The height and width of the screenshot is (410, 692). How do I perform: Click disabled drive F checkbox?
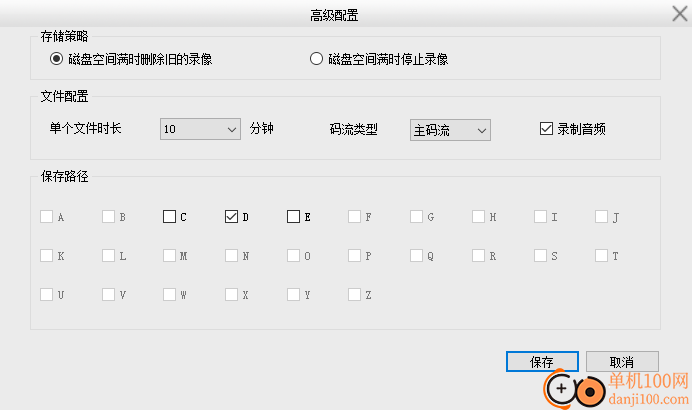tap(354, 217)
